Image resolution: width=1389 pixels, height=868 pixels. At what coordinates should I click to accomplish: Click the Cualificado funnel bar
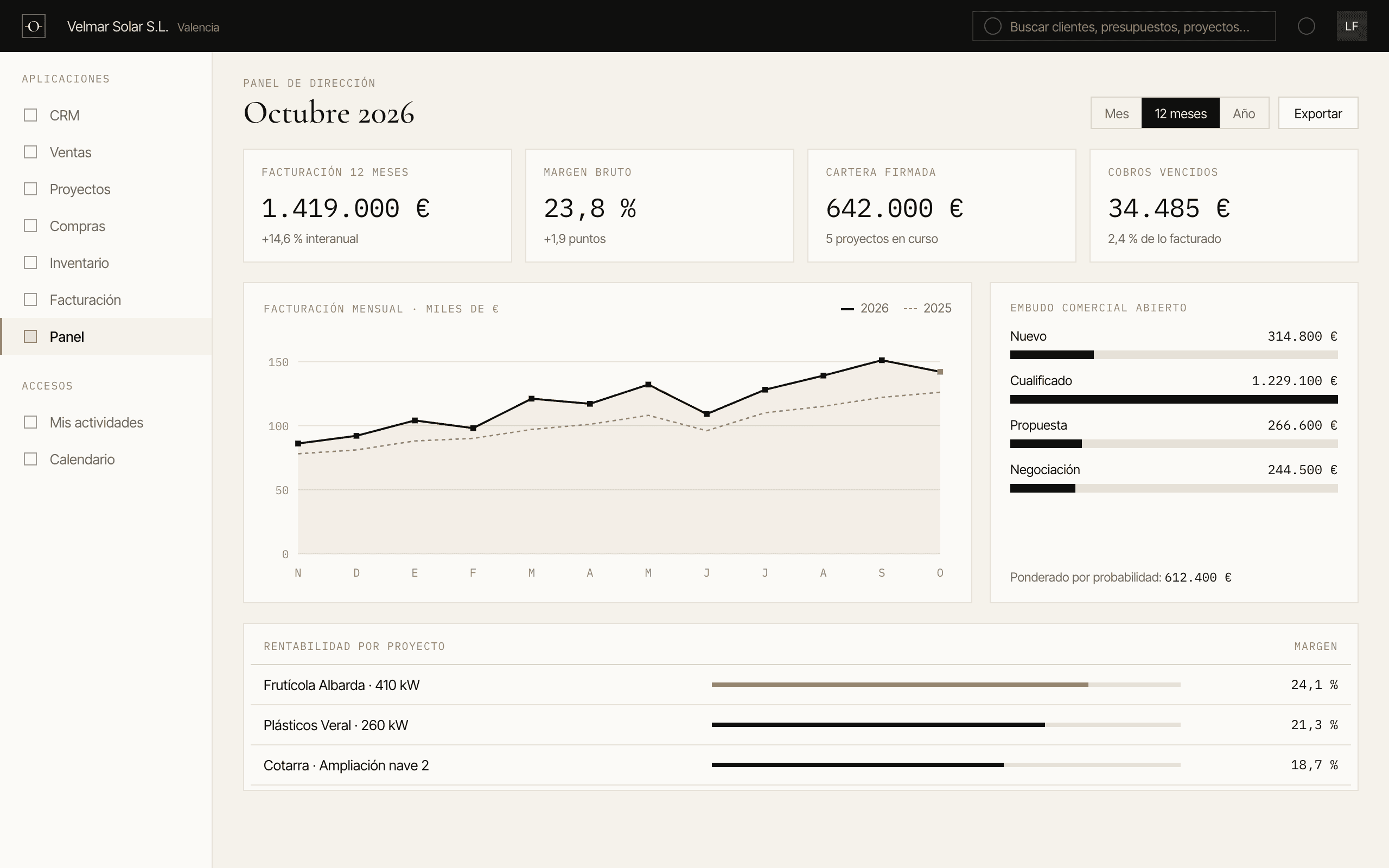(1174, 400)
